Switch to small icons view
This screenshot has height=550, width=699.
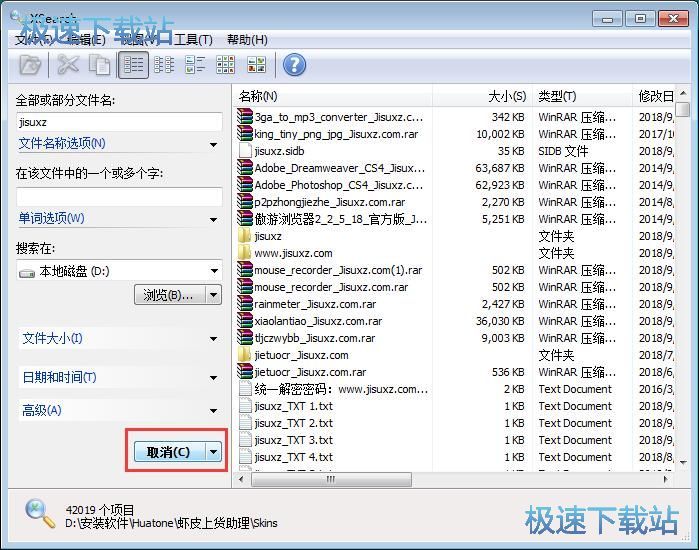(x=195, y=65)
